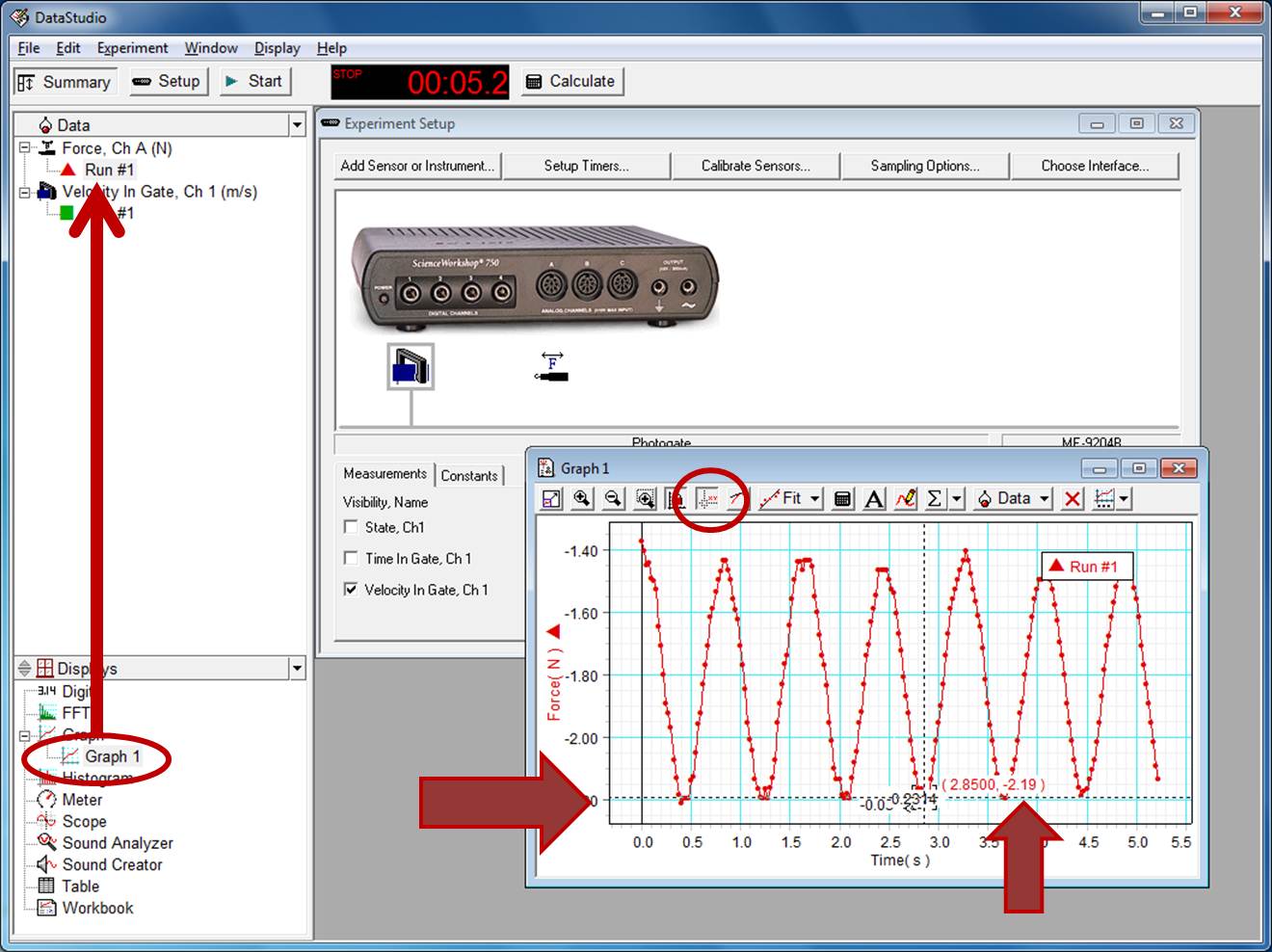1272x952 pixels.
Task: Click the Calibrate Sensors button
Action: [x=755, y=166]
